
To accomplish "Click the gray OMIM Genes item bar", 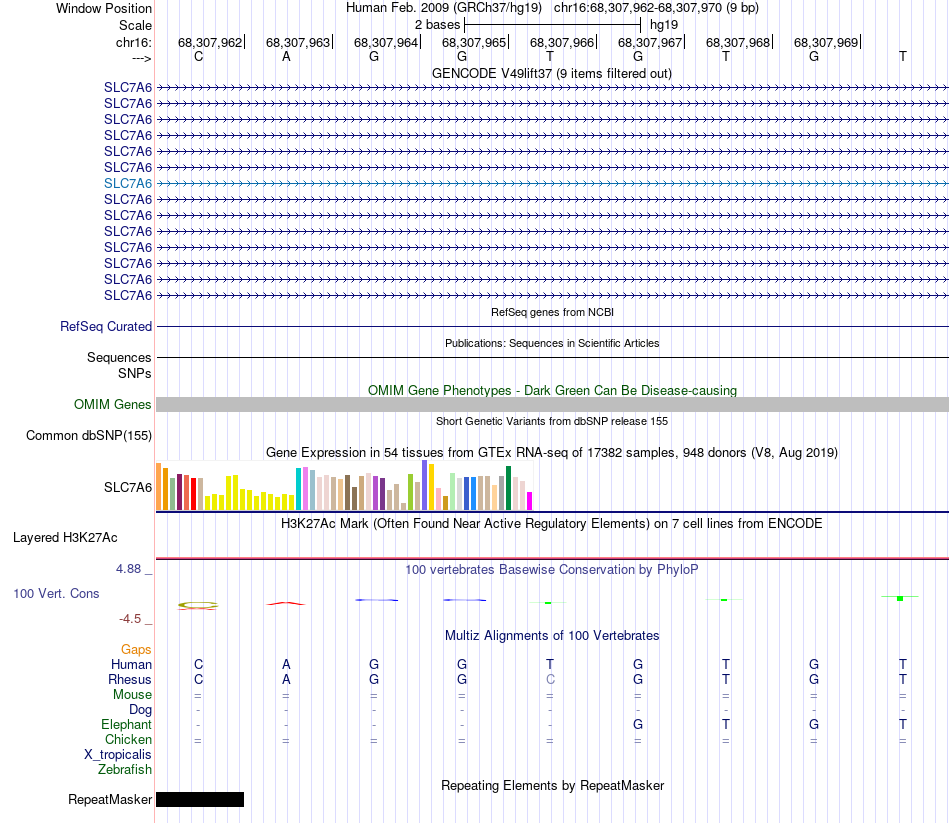I will [x=552, y=404].
